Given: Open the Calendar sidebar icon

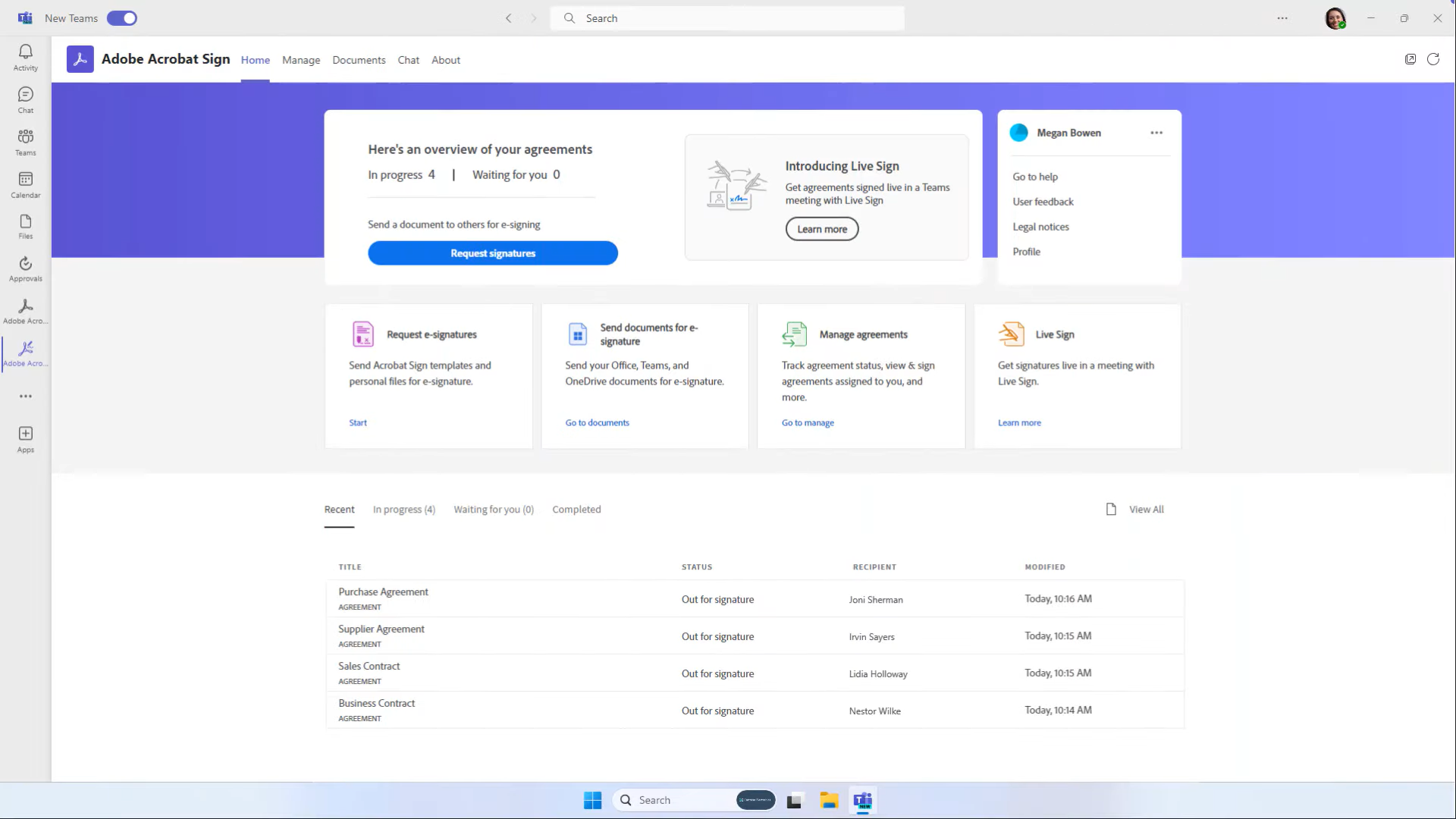Looking at the screenshot, I should (26, 184).
